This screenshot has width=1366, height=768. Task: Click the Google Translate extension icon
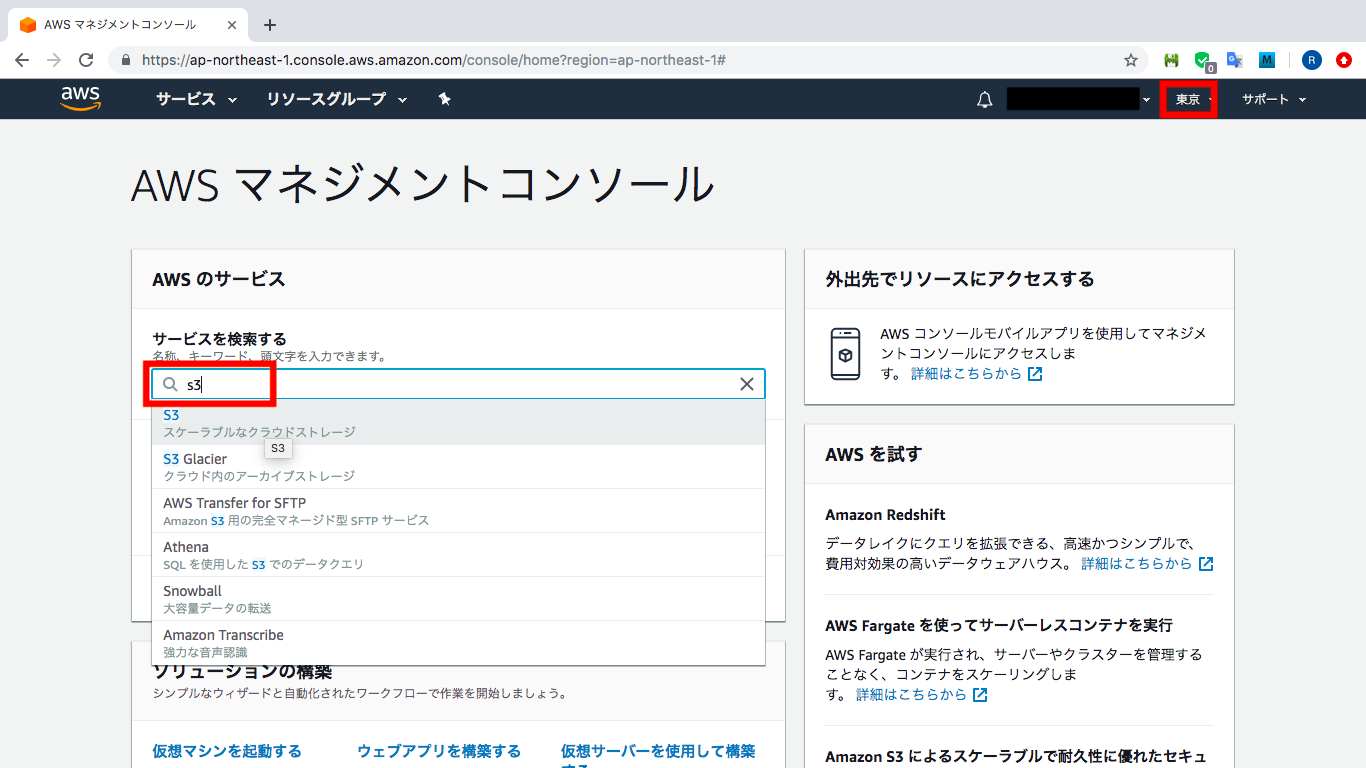point(1235,60)
